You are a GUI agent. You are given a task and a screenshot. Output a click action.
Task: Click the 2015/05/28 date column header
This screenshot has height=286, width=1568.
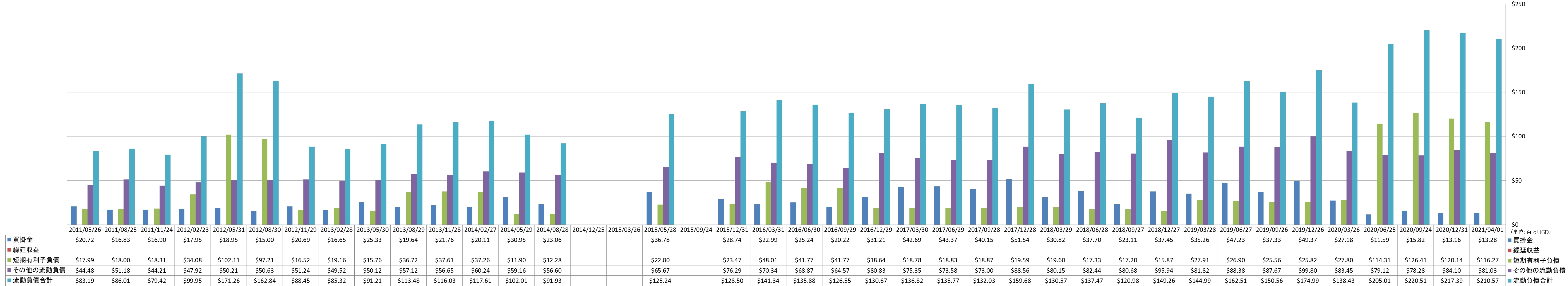pyautogui.click(x=660, y=230)
